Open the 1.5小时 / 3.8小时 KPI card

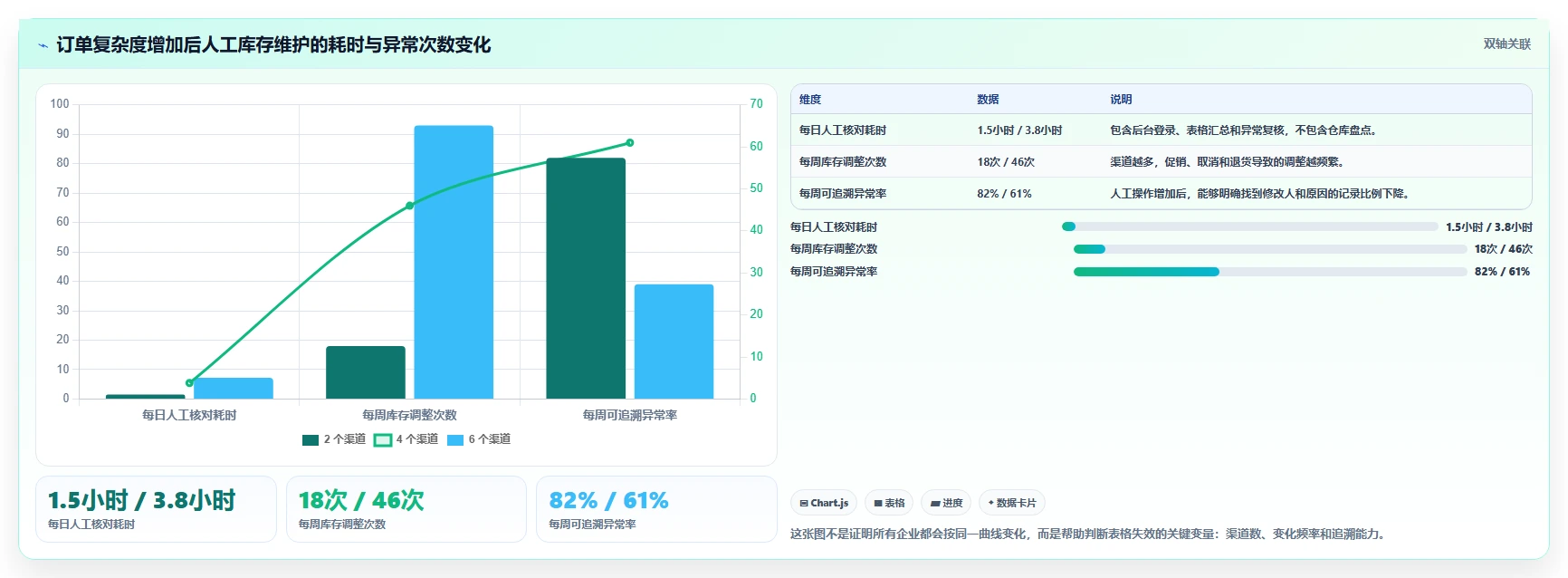pyautogui.click(x=156, y=509)
